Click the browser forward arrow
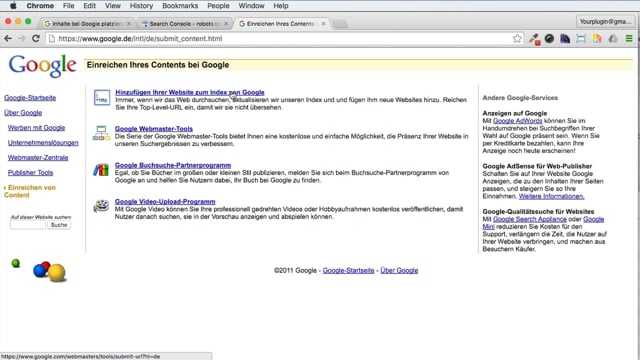 point(22,38)
